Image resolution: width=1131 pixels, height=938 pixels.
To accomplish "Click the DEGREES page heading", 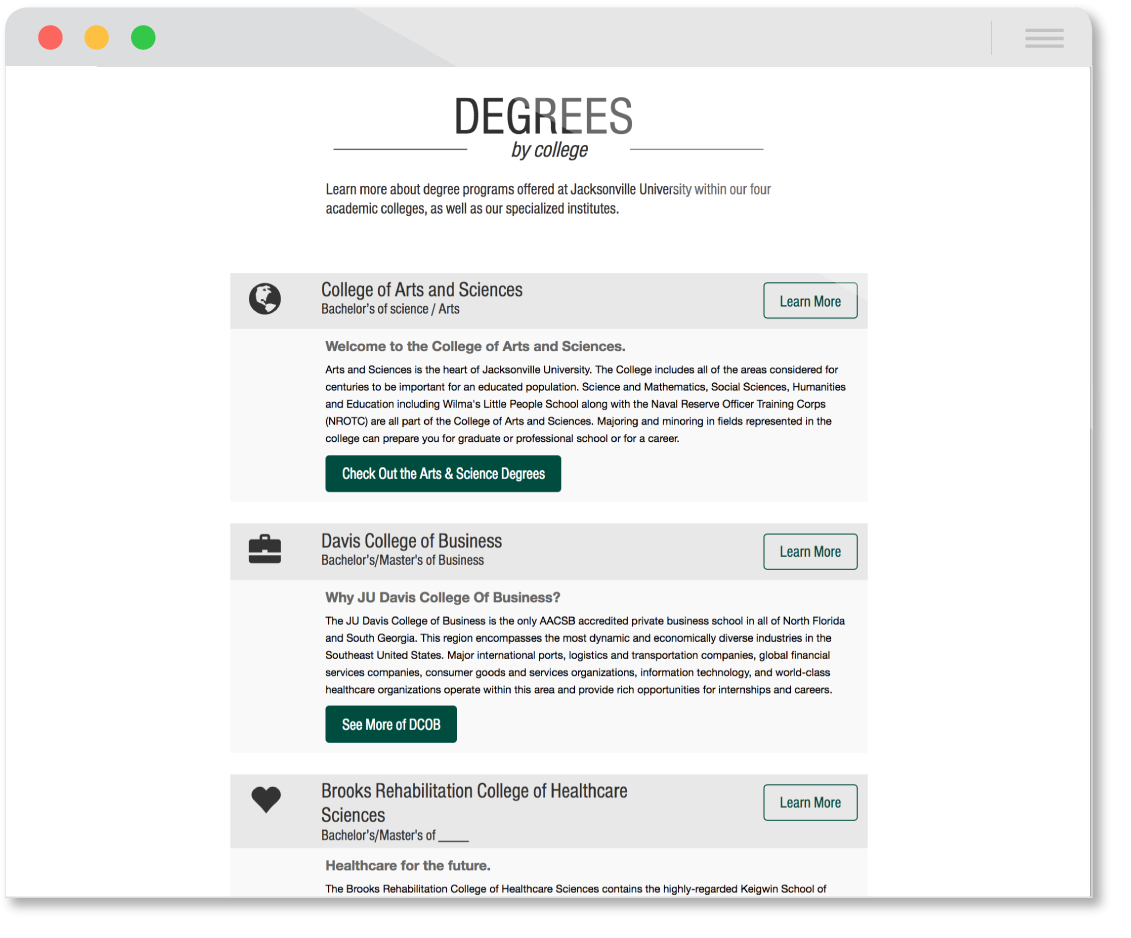I will tap(543, 118).
